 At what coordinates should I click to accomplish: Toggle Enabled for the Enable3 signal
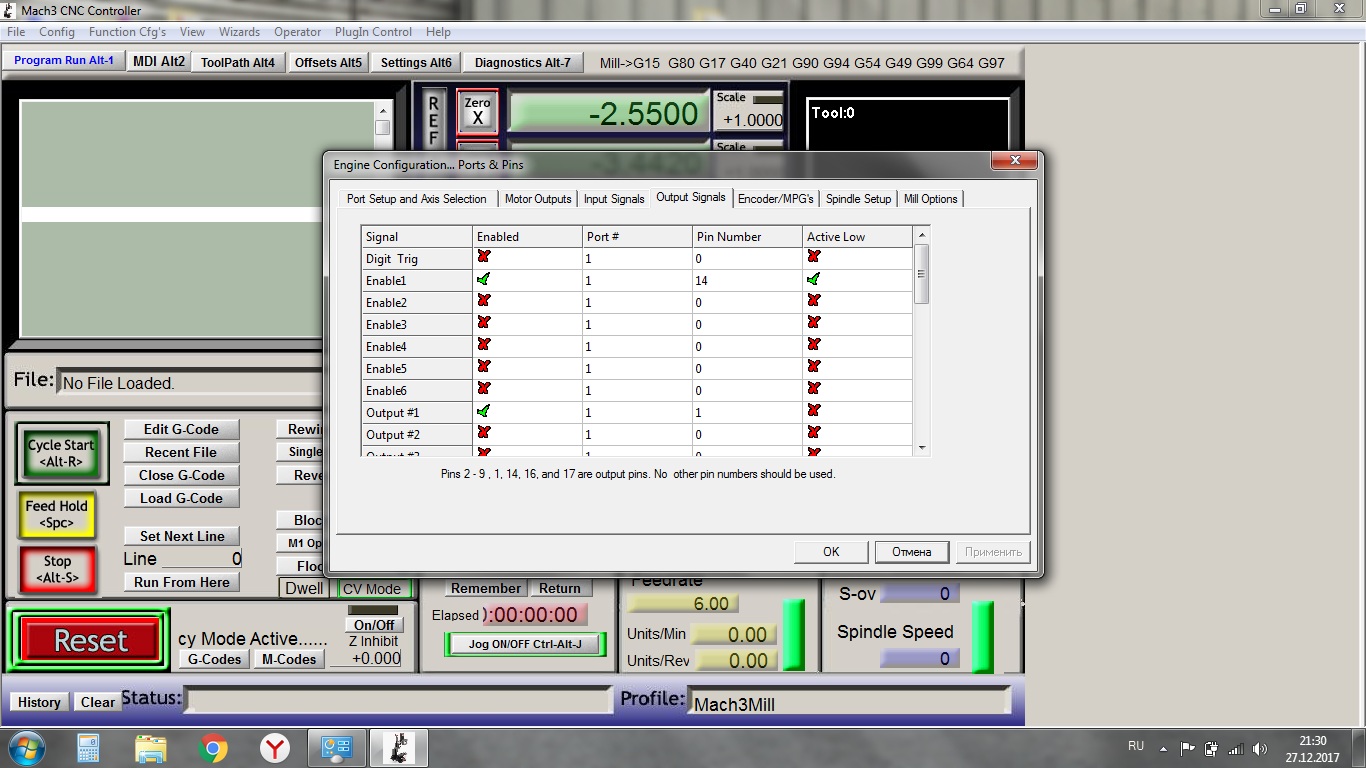click(484, 324)
